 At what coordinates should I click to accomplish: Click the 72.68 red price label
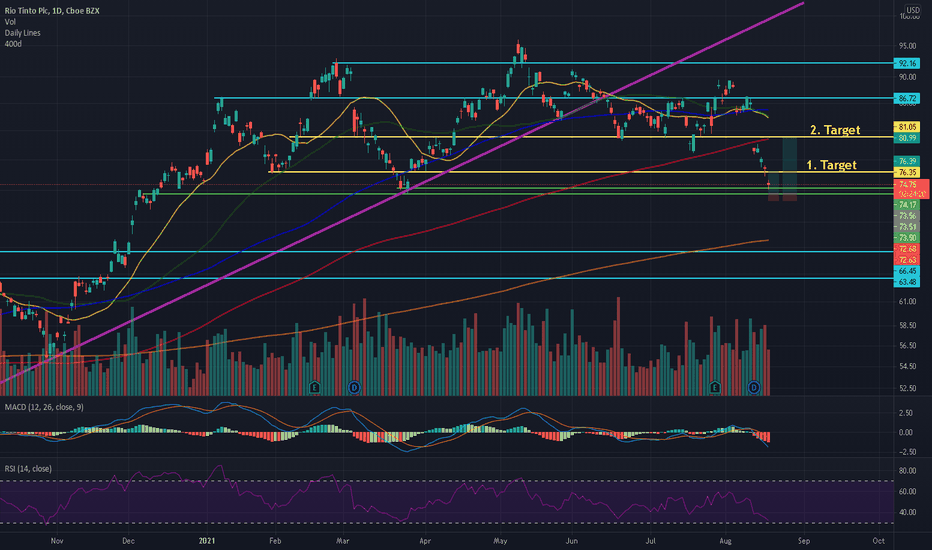tap(907, 249)
